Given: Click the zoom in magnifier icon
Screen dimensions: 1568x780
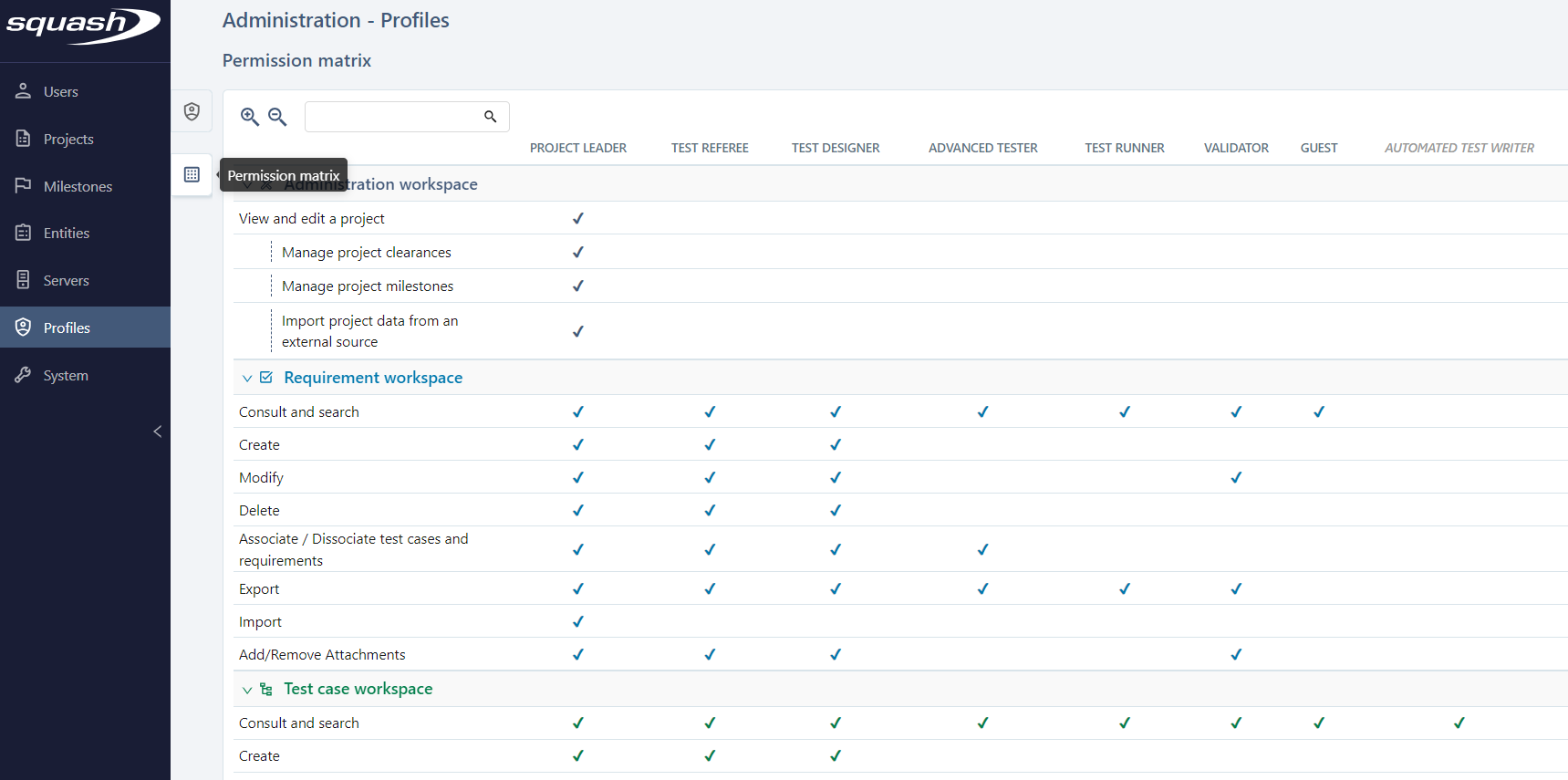Looking at the screenshot, I should pos(249,117).
